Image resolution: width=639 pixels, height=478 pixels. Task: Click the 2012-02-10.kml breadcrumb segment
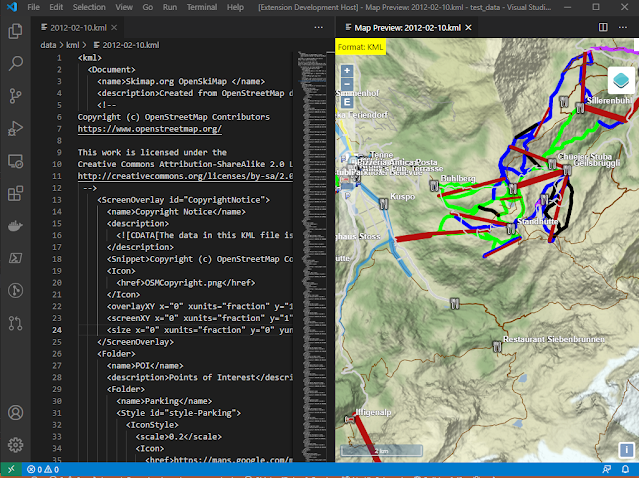point(130,45)
